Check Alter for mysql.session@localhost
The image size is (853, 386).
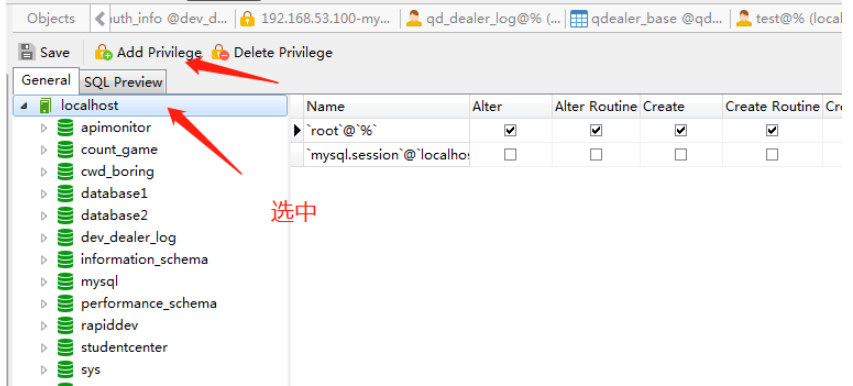tap(510, 155)
